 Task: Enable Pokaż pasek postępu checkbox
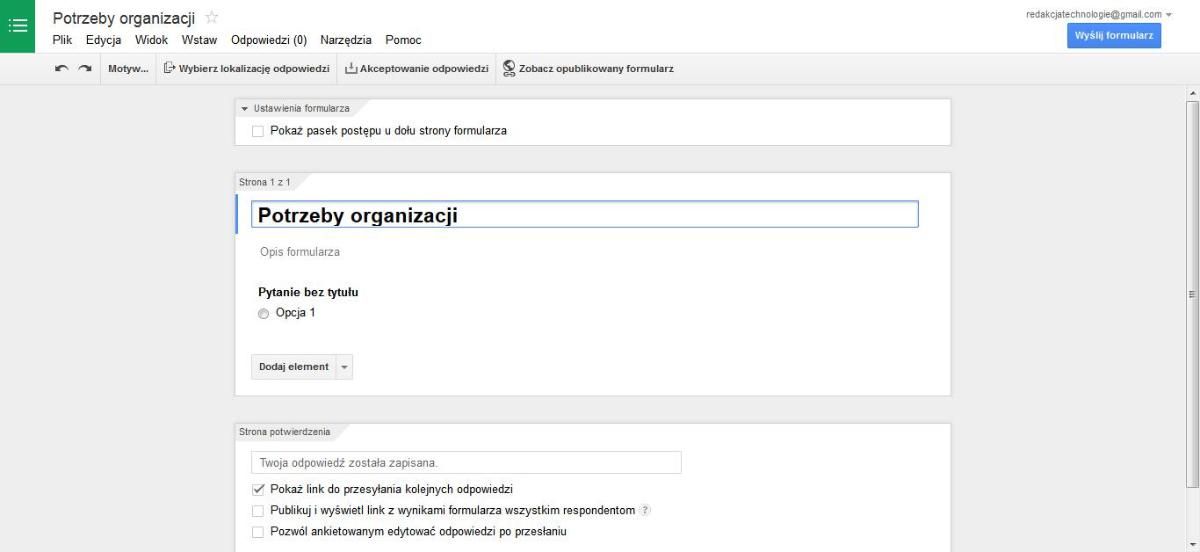click(258, 131)
